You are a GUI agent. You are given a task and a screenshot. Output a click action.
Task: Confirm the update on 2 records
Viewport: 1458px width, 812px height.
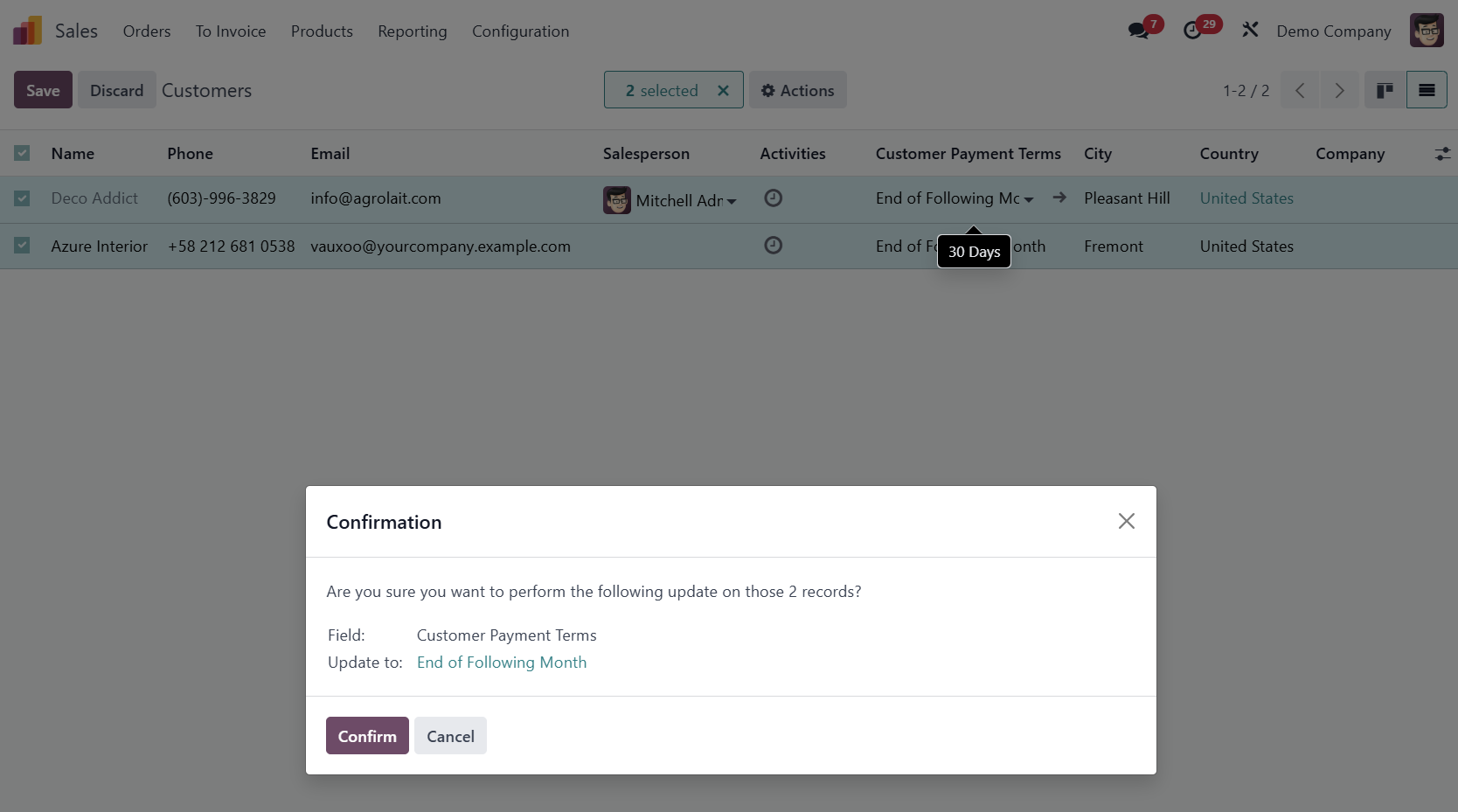[x=367, y=736]
